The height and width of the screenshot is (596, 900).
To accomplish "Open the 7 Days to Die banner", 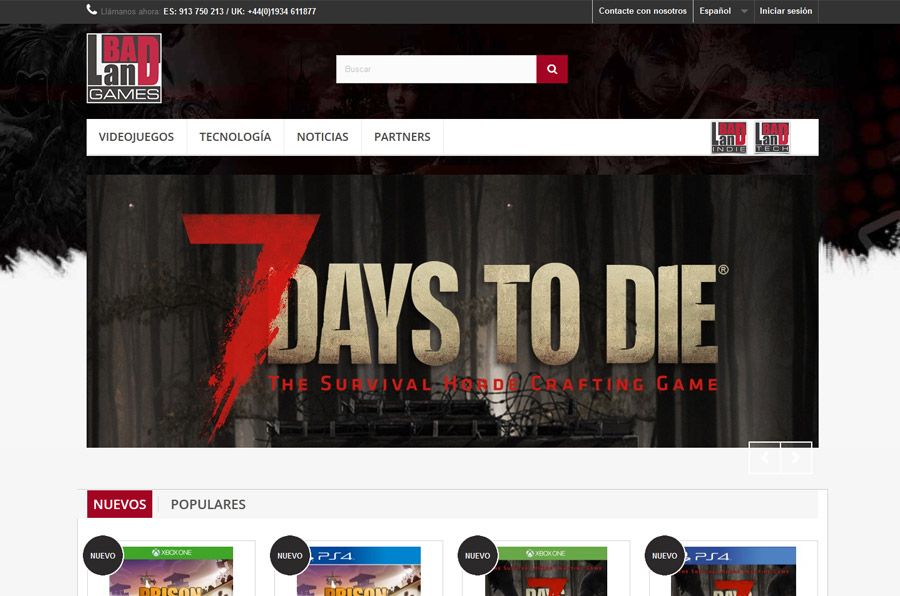I will pyautogui.click(x=452, y=311).
